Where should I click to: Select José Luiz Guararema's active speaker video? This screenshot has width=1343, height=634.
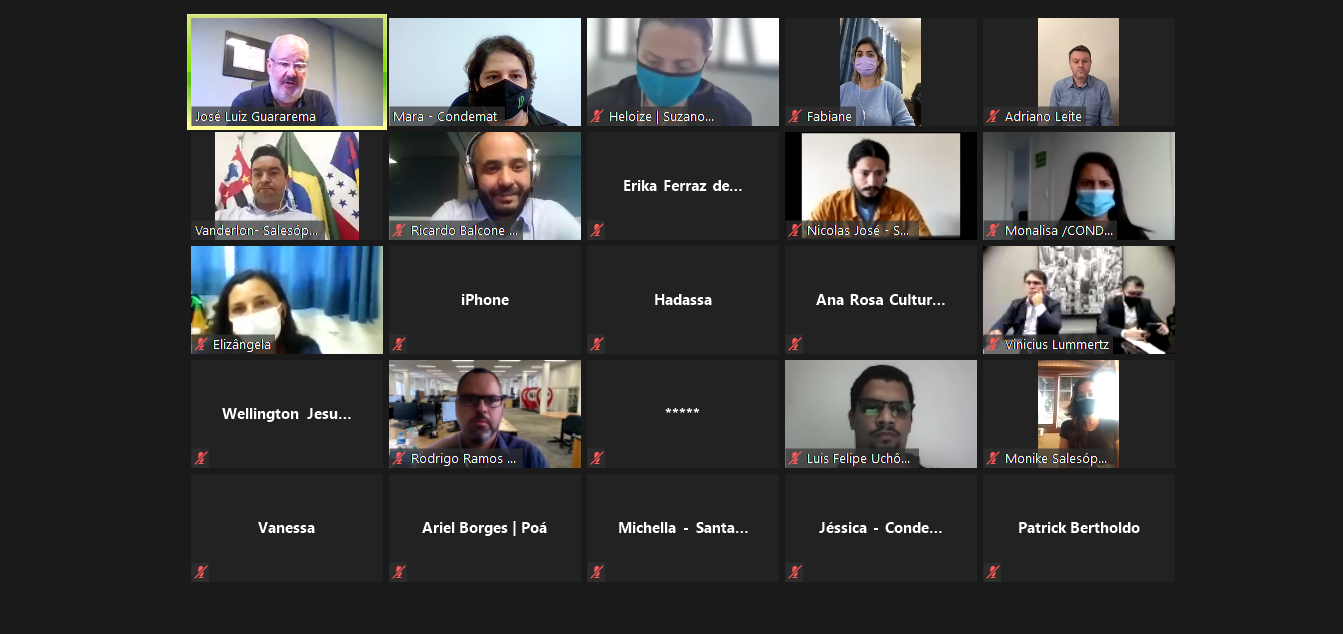pos(287,72)
